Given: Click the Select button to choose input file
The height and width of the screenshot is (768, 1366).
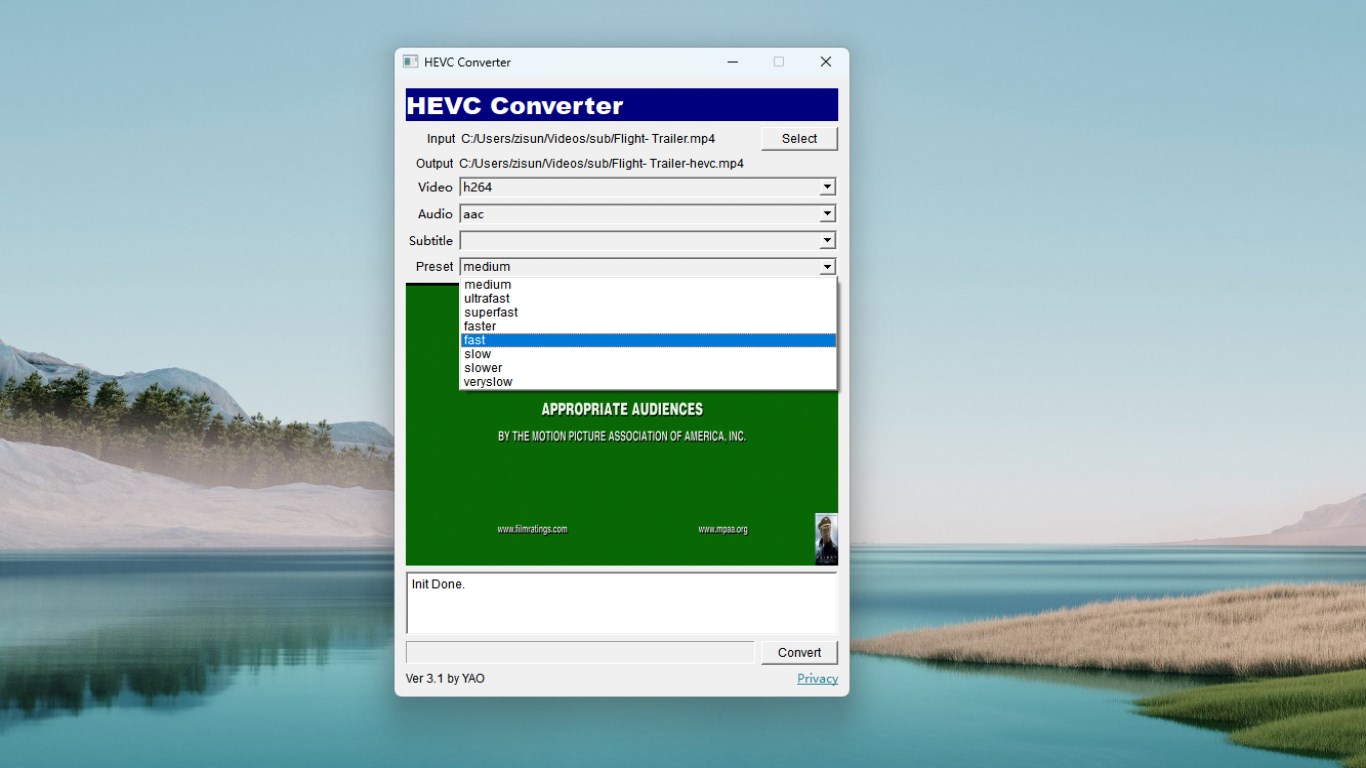Looking at the screenshot, I should [x=798, y=138].
